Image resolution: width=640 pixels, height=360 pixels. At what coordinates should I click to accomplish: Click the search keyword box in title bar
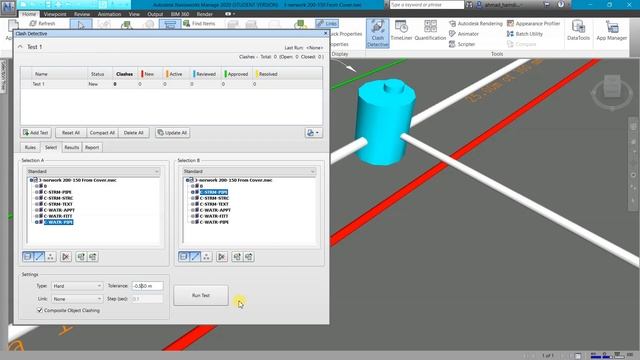(427, 4)
